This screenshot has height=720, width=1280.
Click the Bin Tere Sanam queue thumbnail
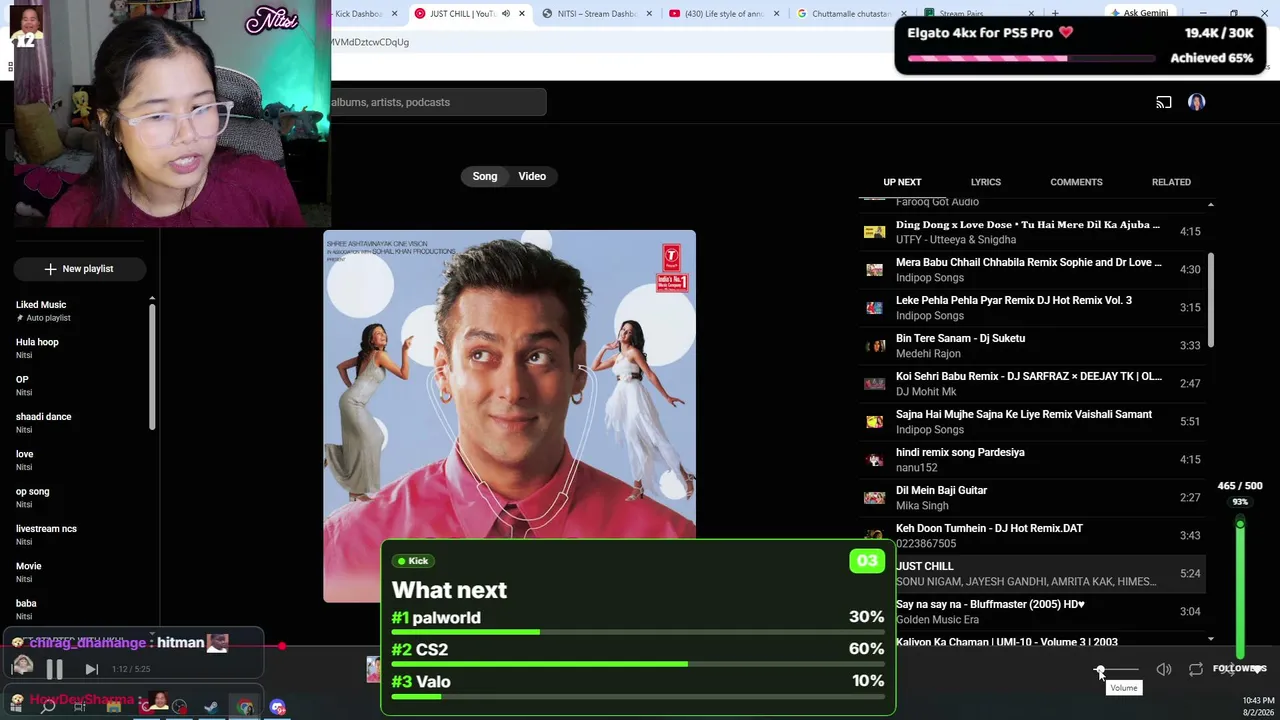(x=875, y=346)
